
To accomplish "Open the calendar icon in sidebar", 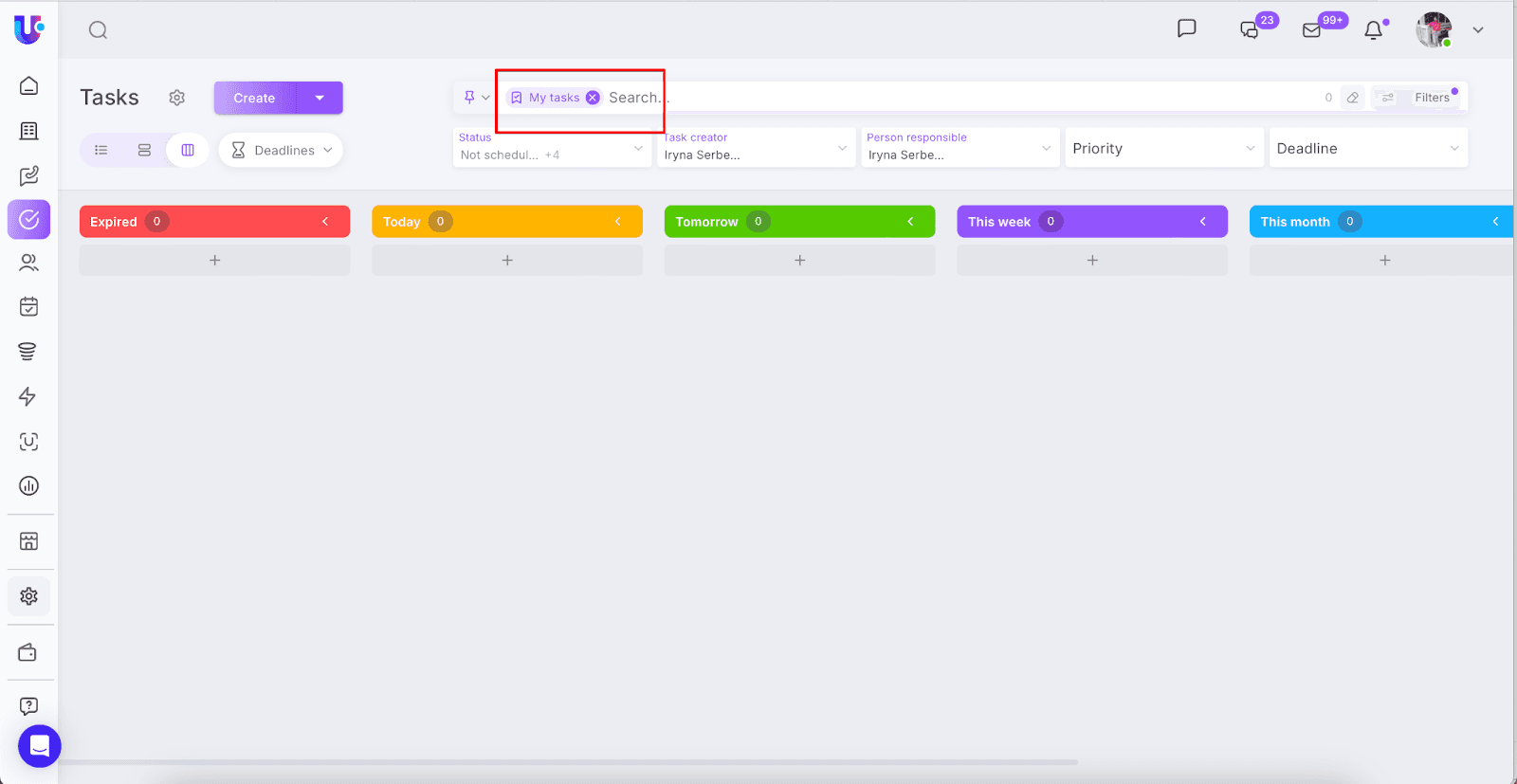I will pyautogui.click(x=28, y=306).
